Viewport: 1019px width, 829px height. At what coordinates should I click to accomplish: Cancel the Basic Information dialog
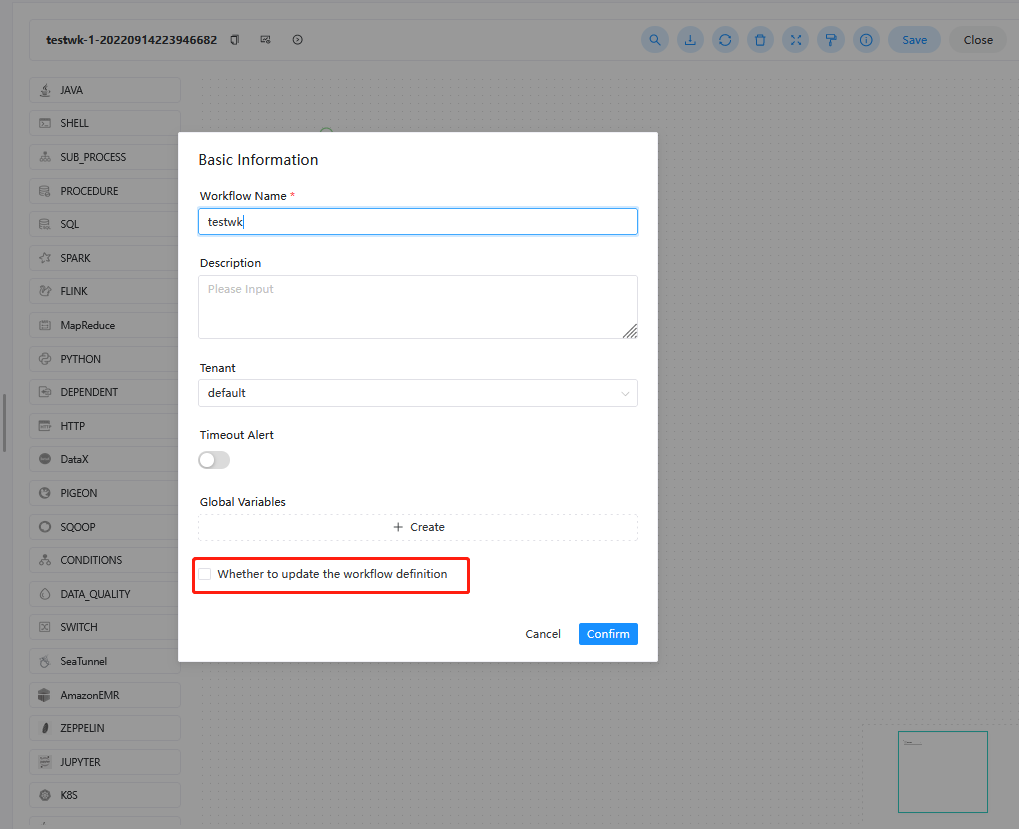pos(543,634)
